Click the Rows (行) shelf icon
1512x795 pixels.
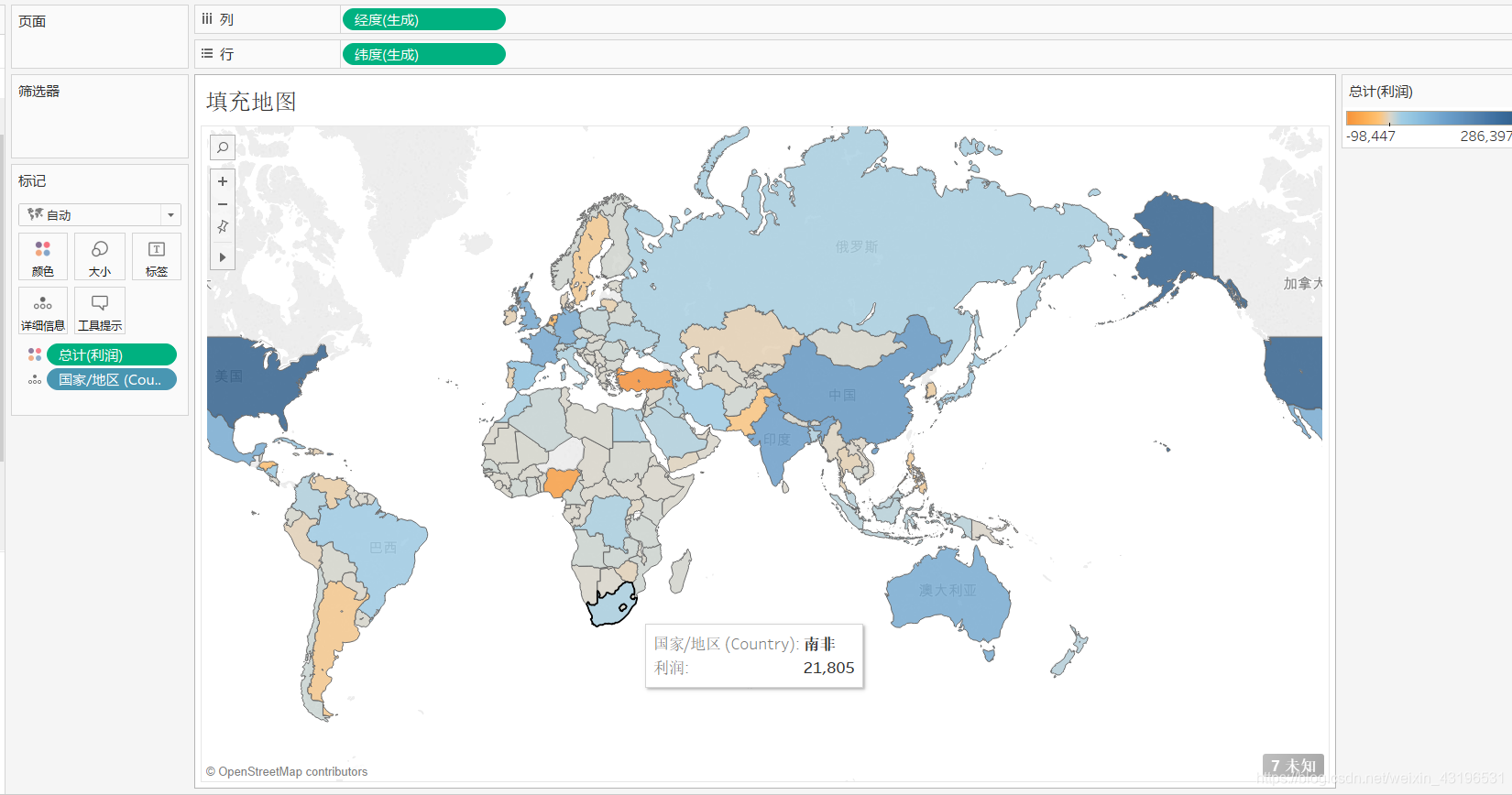coord(207,54)
